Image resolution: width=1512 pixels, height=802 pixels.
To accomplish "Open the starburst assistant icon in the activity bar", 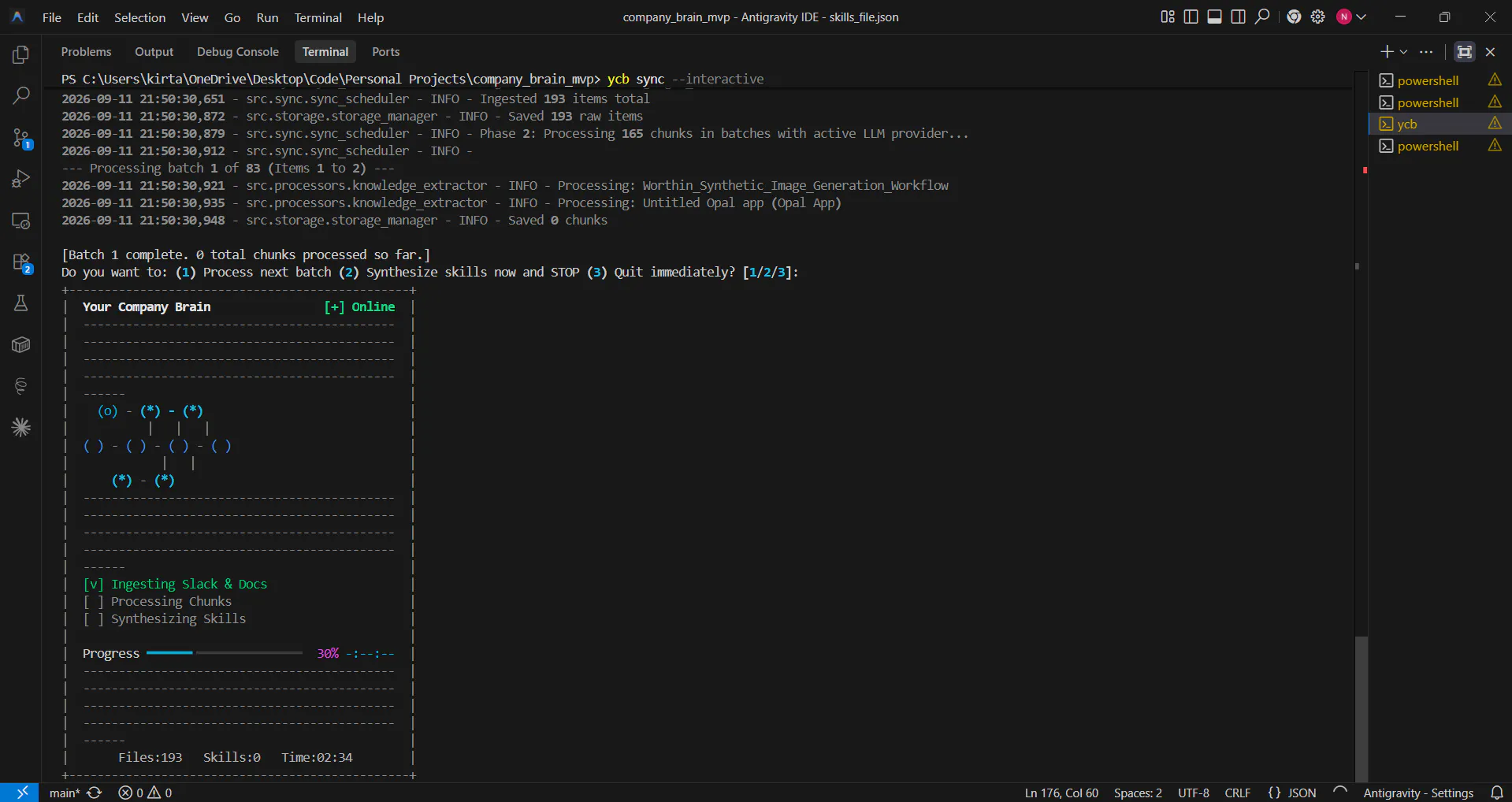I will point(21,427).
